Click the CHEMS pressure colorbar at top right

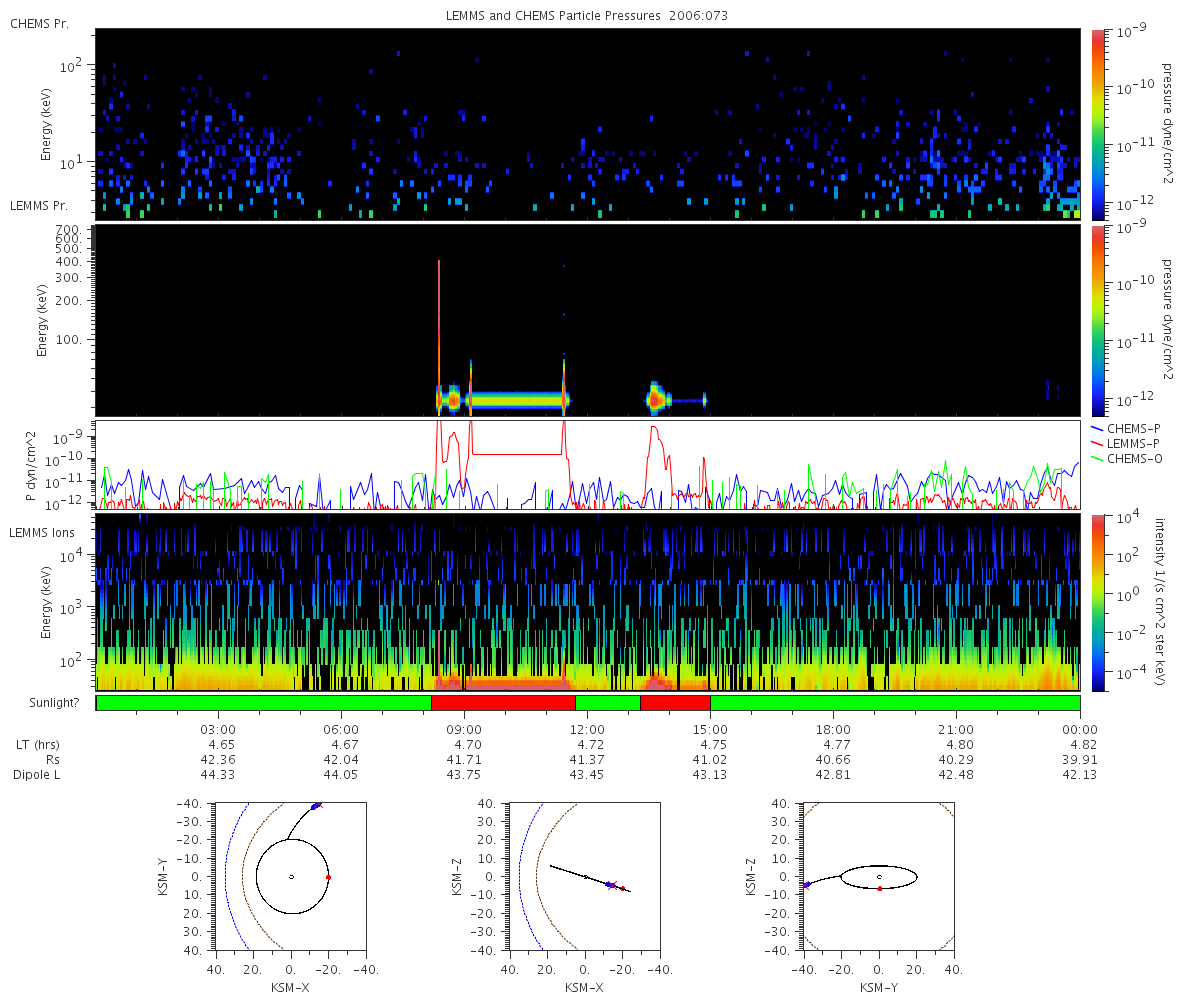[1097, 124]
